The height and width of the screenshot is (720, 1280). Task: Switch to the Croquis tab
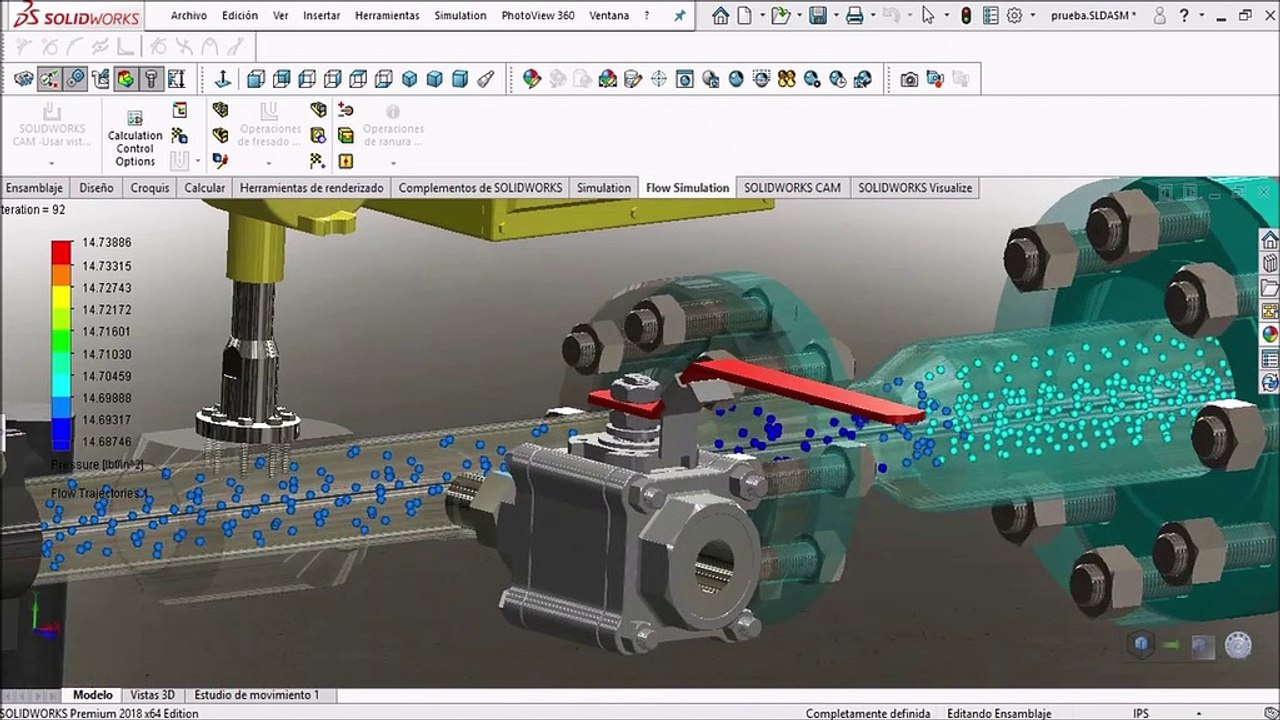(x=150, y=188)
